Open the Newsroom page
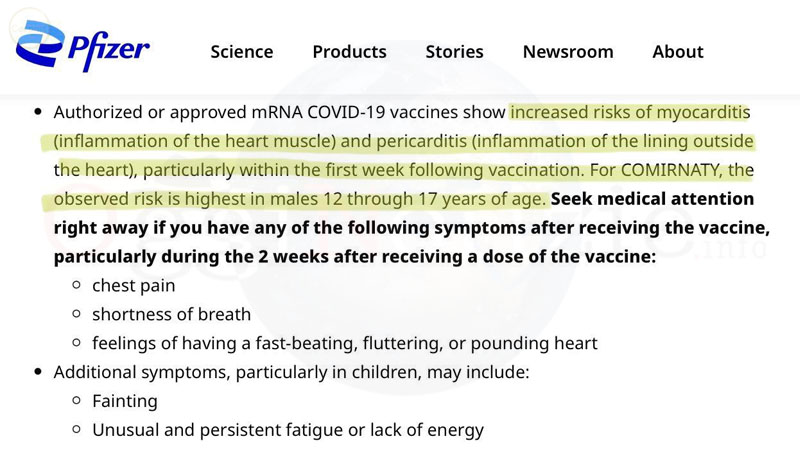Viewport: 800px width, 451px height. click(568, 52)
